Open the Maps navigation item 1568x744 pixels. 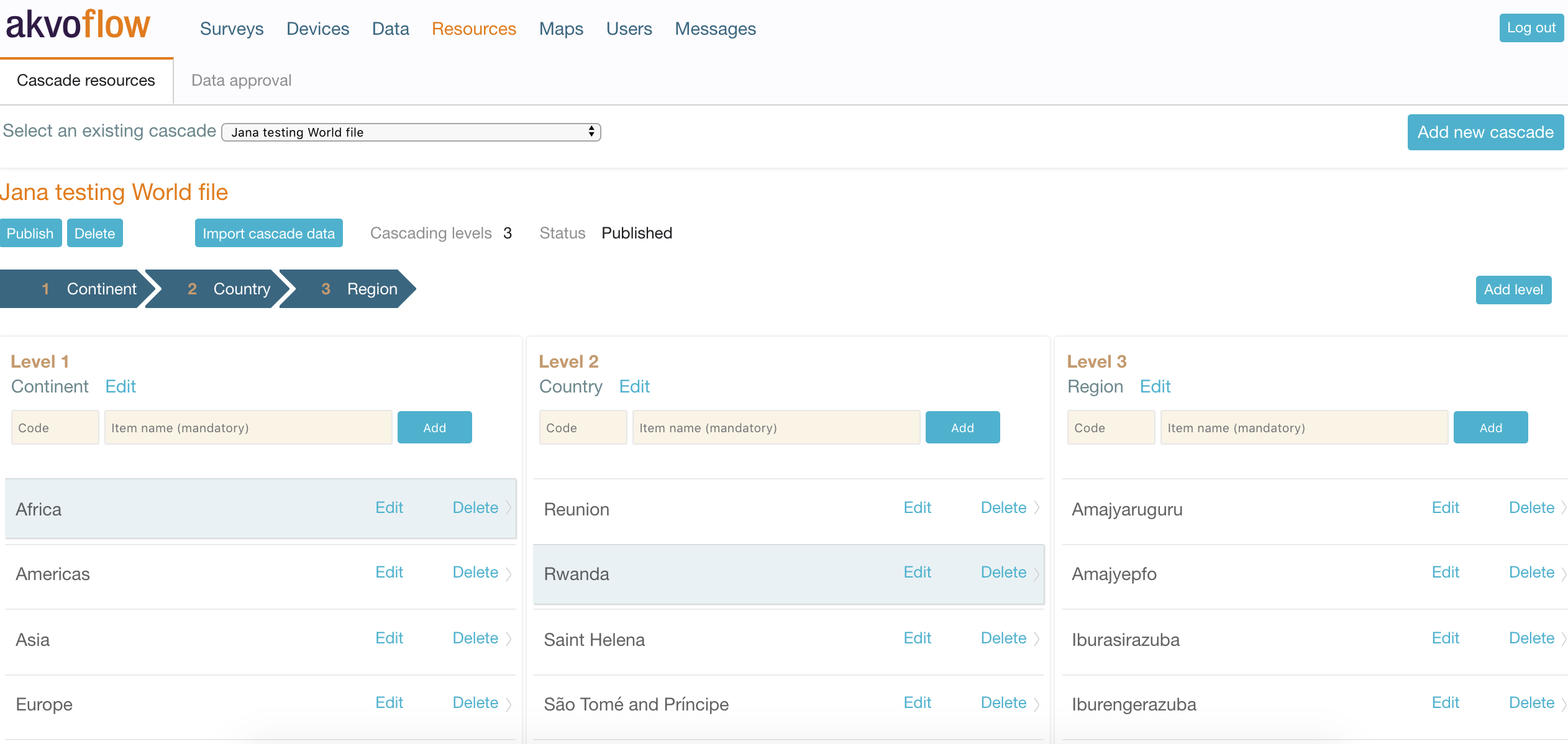[561, 29]
